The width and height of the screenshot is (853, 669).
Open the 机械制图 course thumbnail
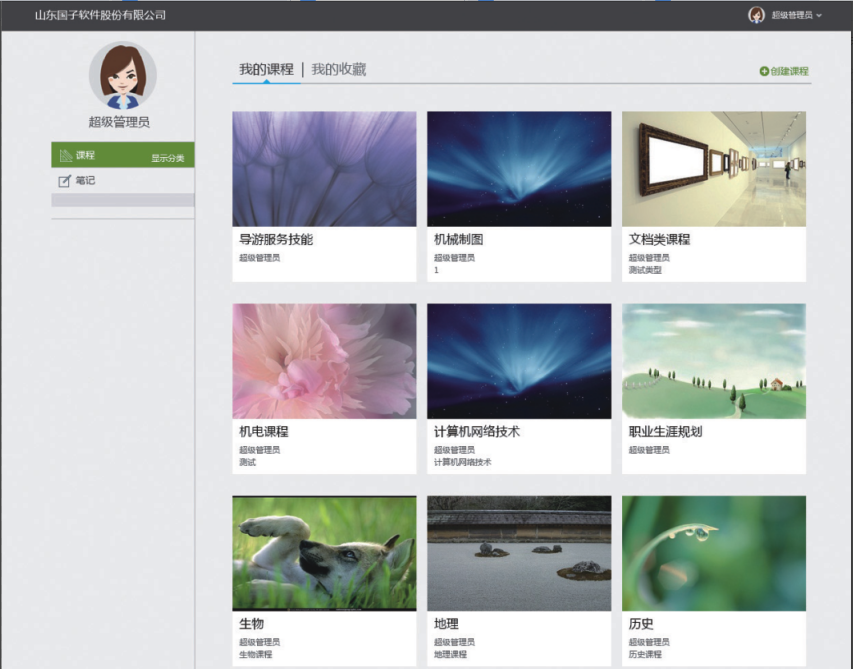pos(519,169)
